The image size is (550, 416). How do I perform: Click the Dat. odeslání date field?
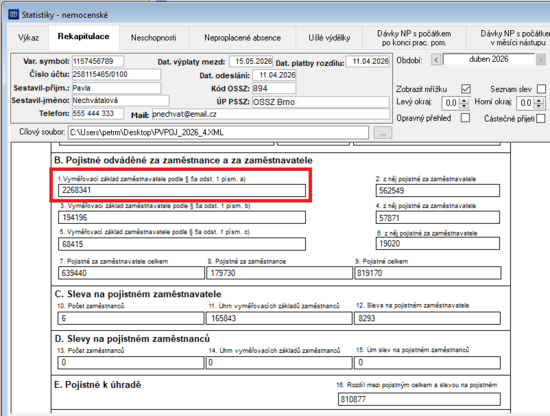274,75
